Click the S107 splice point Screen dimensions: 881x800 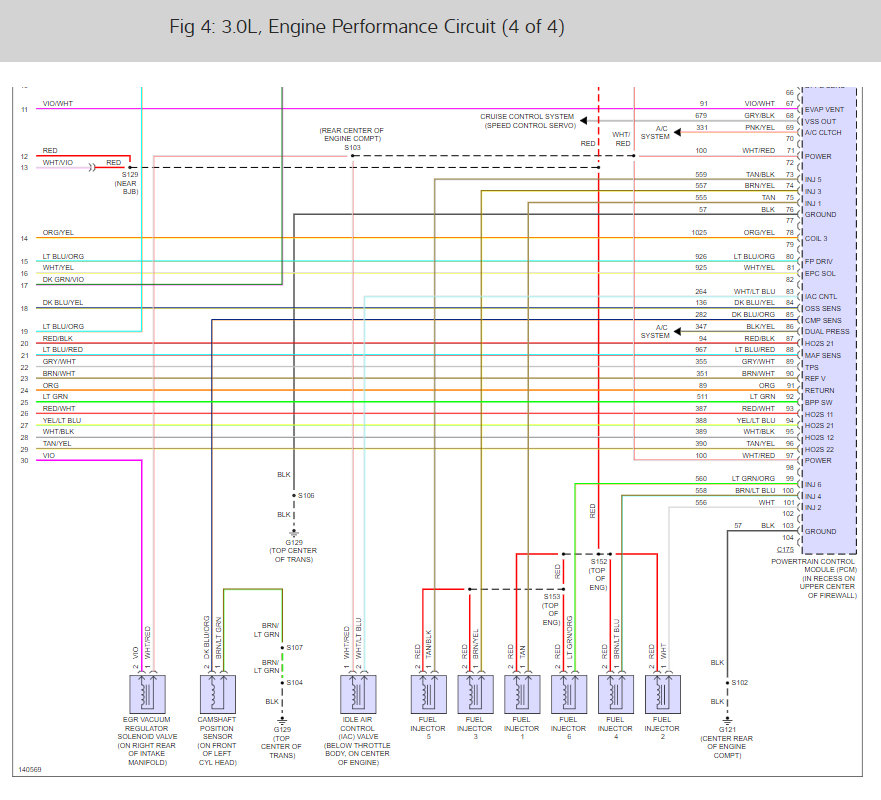pyautogui.click(x=282, y=648)
